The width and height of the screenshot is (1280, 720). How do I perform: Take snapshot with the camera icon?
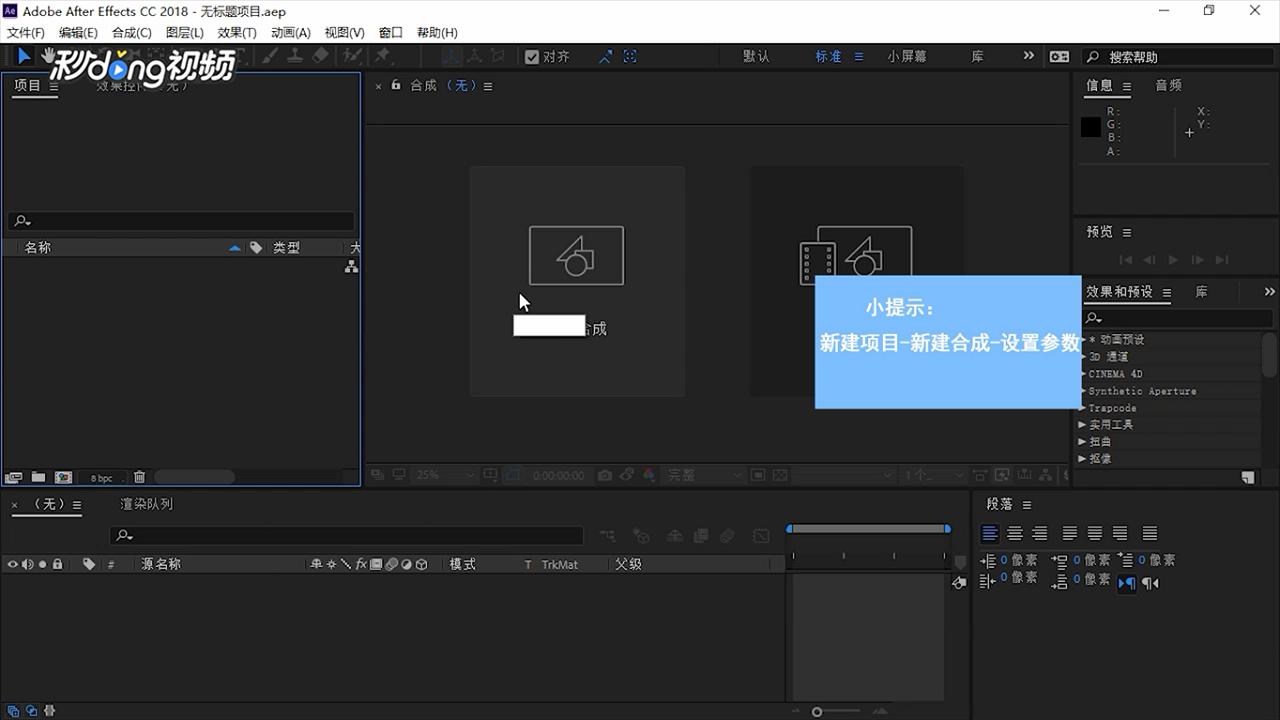coord(603,475)
